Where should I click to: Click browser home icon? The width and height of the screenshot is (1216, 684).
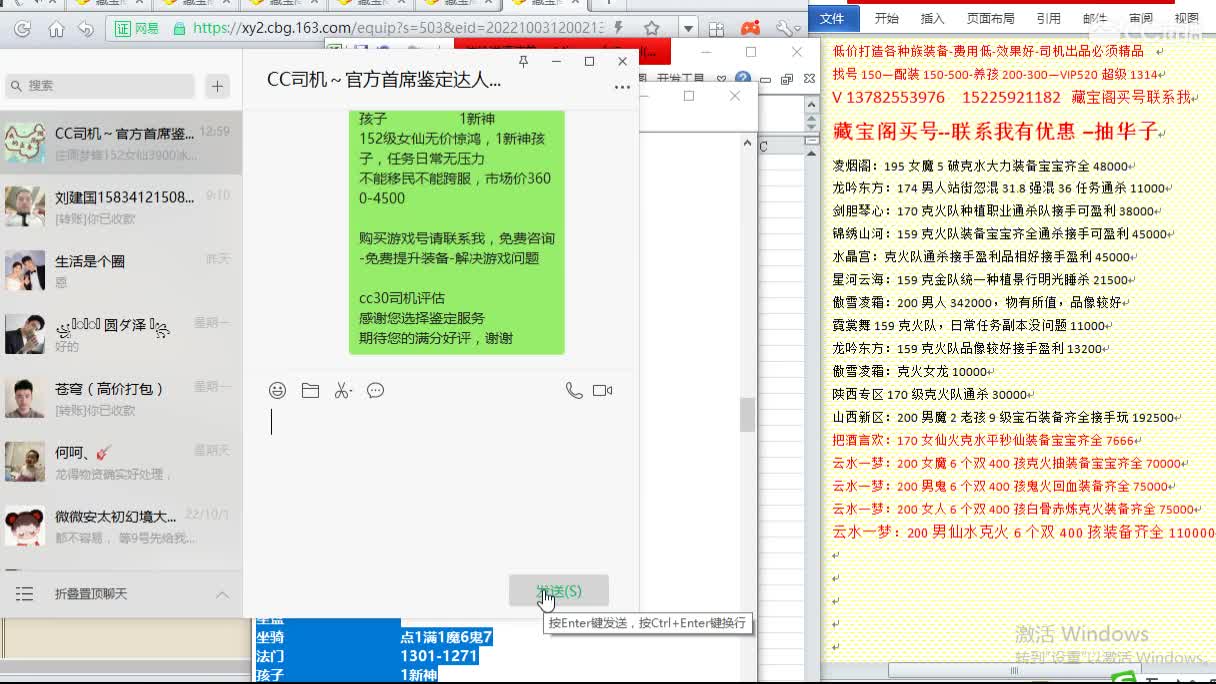[x=56, y=29]
